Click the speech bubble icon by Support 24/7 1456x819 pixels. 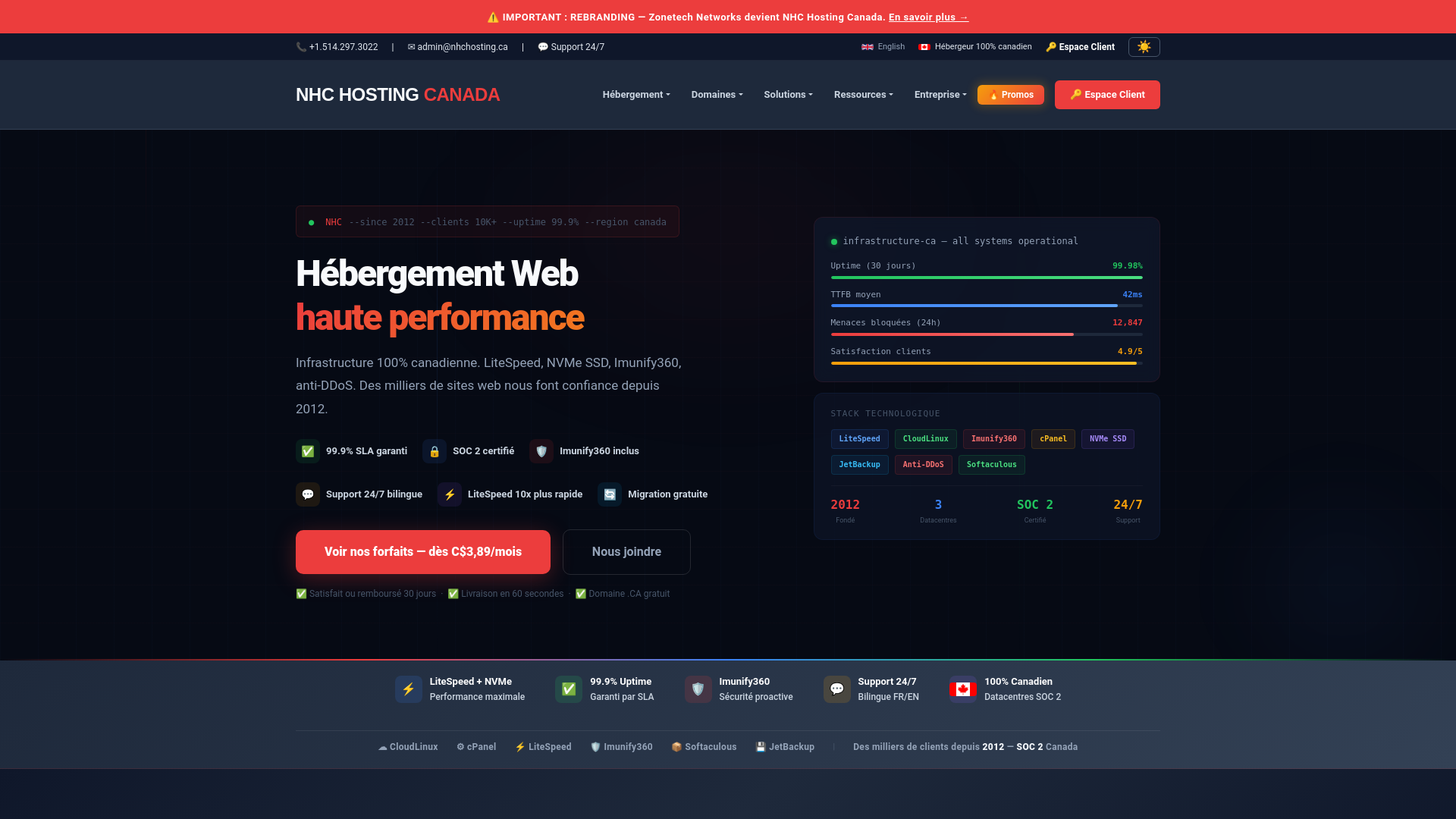(x=543, y=47)
